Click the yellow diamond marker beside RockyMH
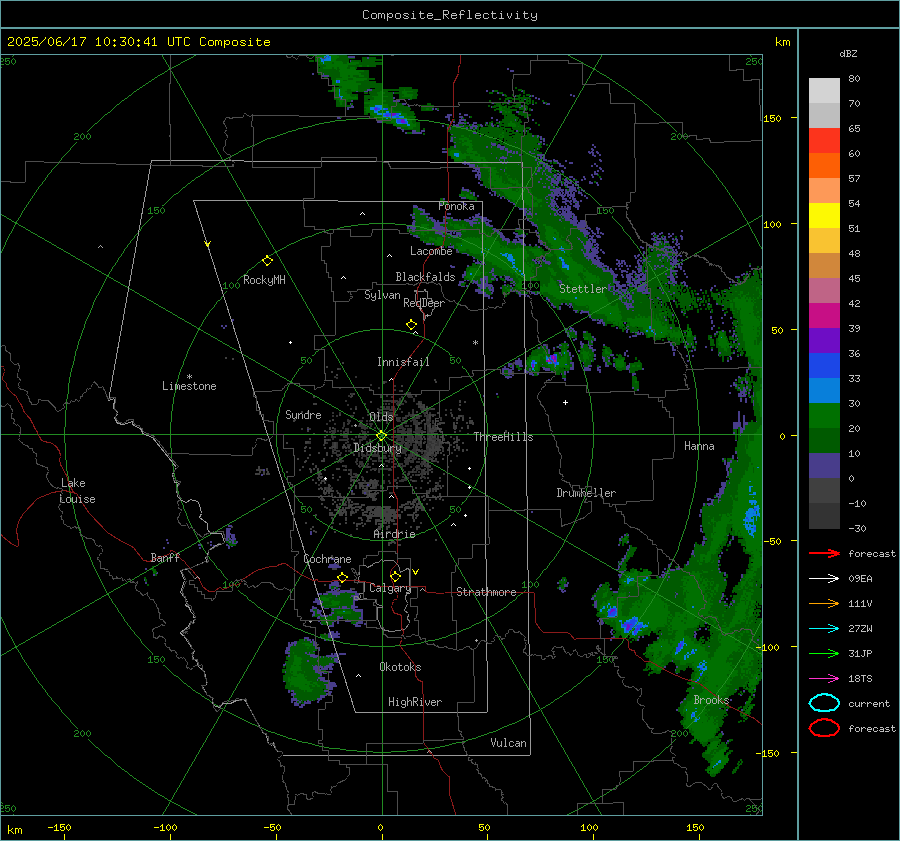The height and width of the screenshot is (841, 900). click(267, 261)
